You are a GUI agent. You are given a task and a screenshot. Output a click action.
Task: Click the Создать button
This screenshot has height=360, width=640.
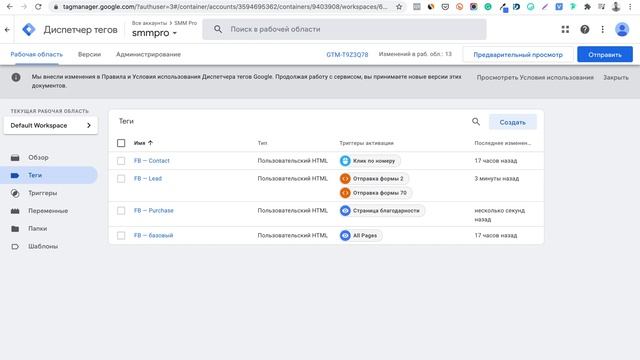pyautogui.click(x=513, y=122)
